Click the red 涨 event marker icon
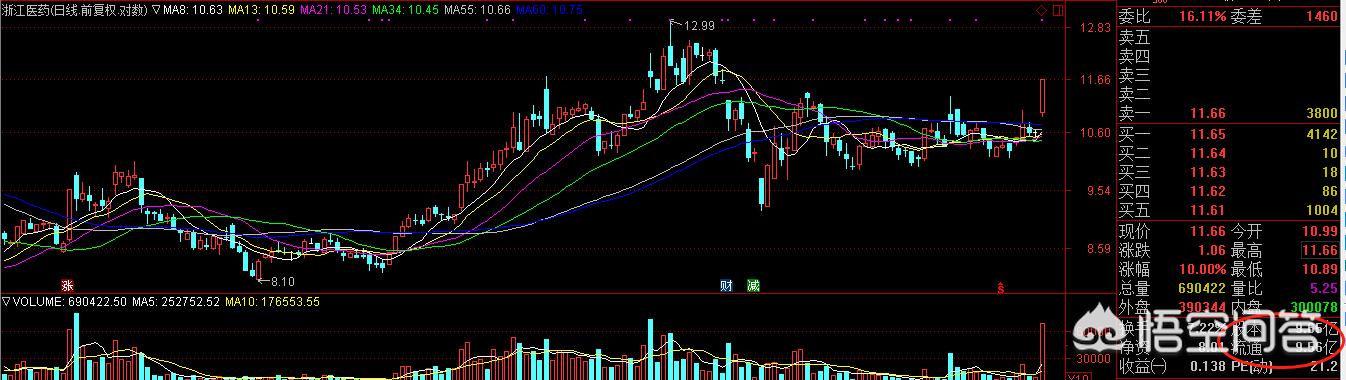 68,285
